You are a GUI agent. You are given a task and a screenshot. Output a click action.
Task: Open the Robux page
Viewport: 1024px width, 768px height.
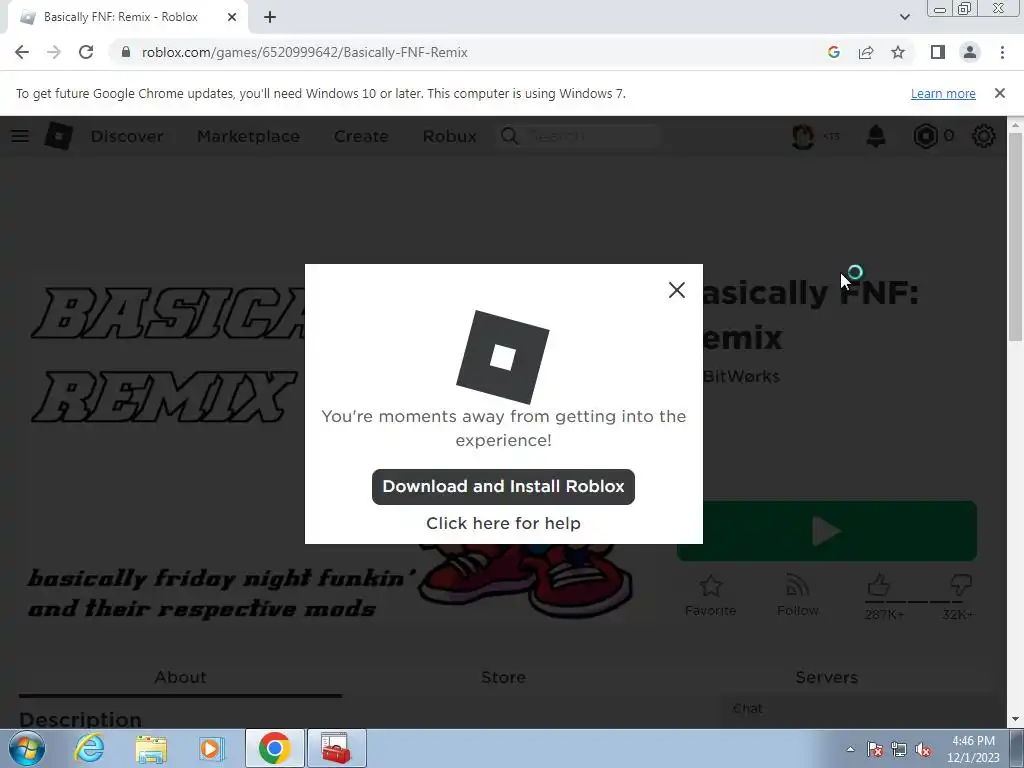tap(449, 136)
